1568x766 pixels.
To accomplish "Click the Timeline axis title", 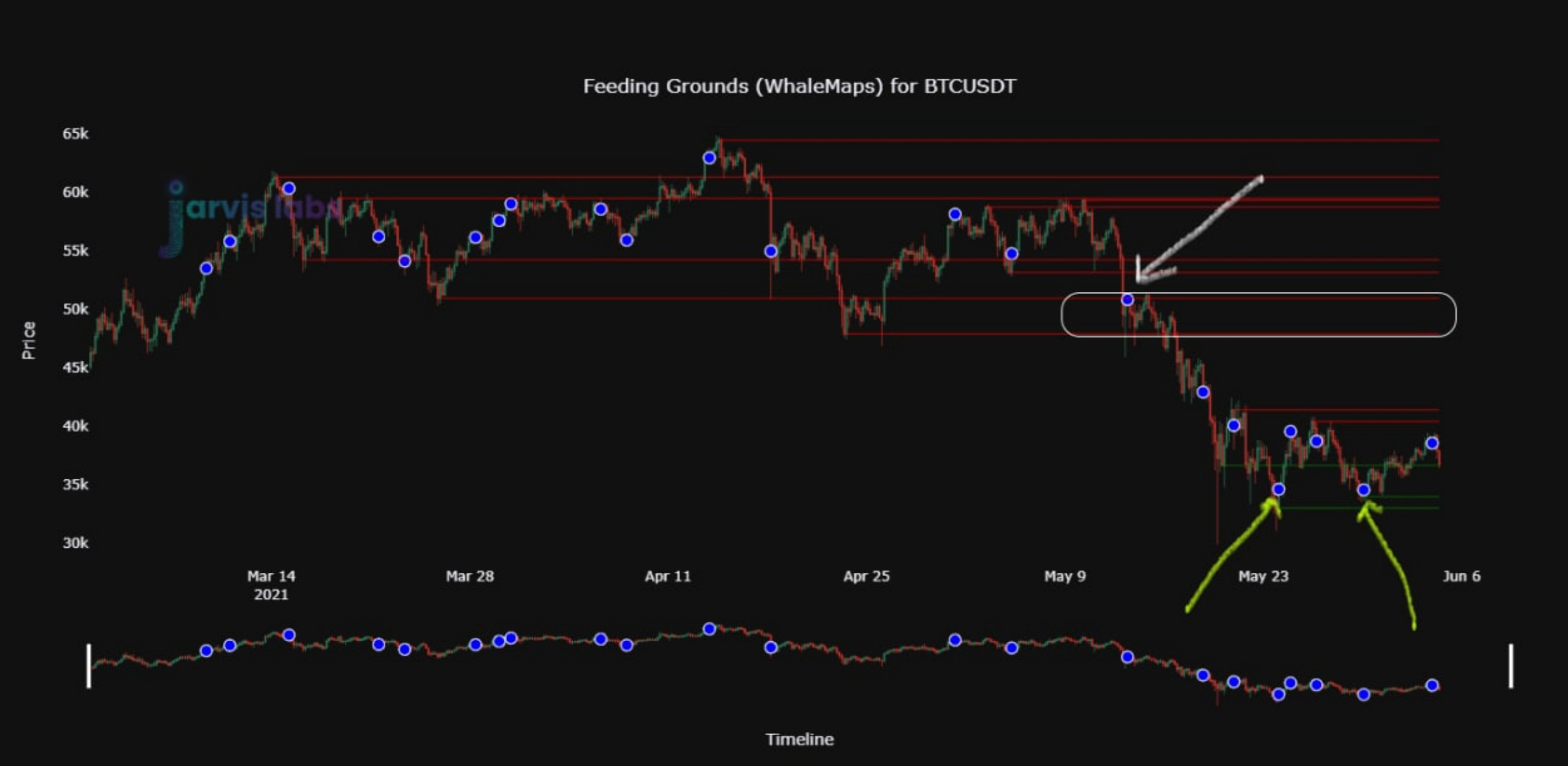I will click(799, 739).
